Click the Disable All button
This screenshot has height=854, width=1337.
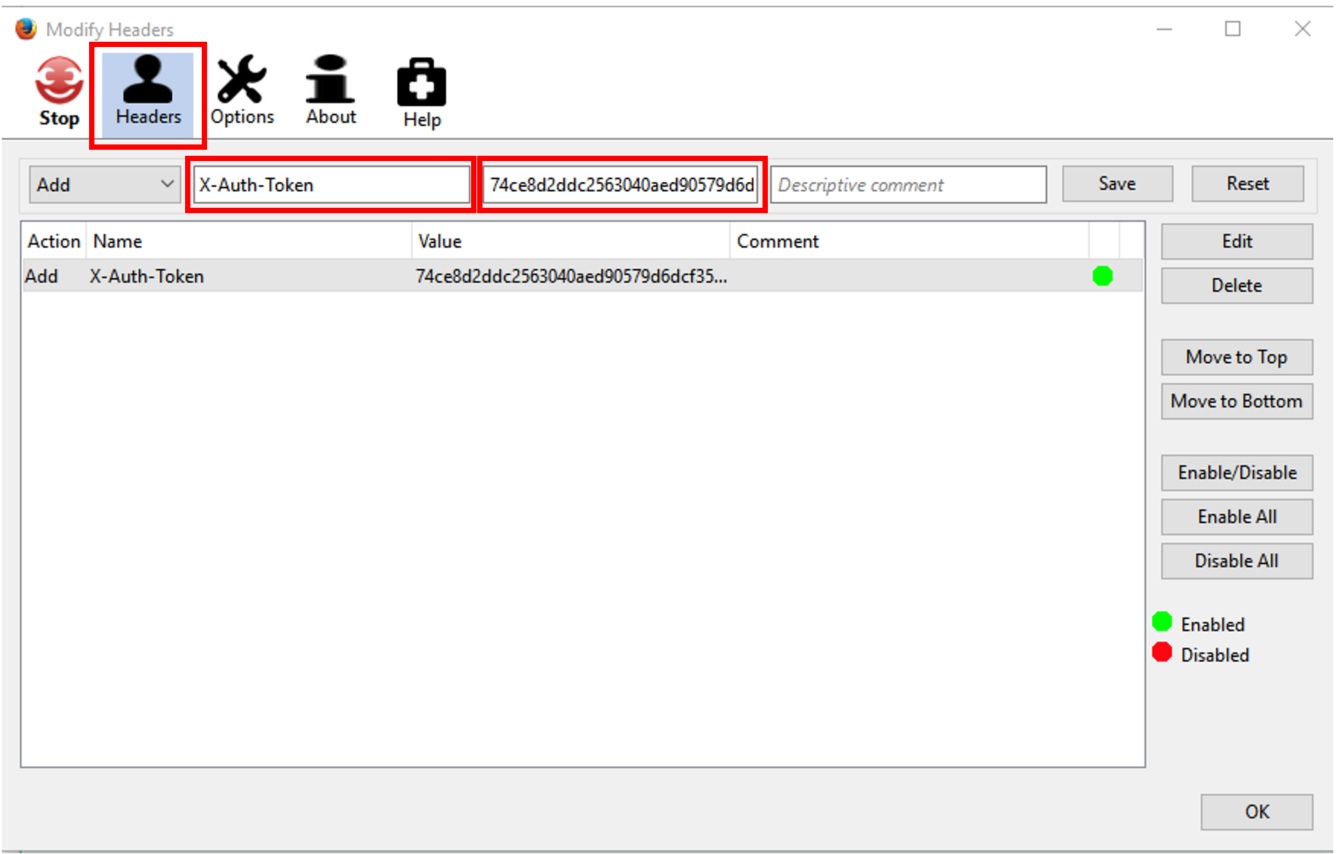[1236, 561]
